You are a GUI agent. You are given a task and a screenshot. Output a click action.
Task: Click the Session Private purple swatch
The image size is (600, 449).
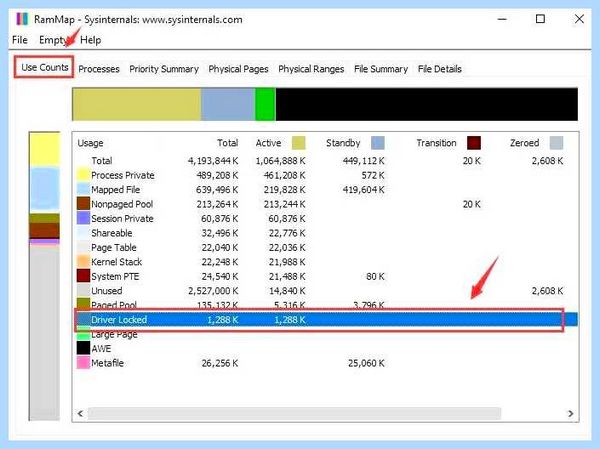pos(83,219)
